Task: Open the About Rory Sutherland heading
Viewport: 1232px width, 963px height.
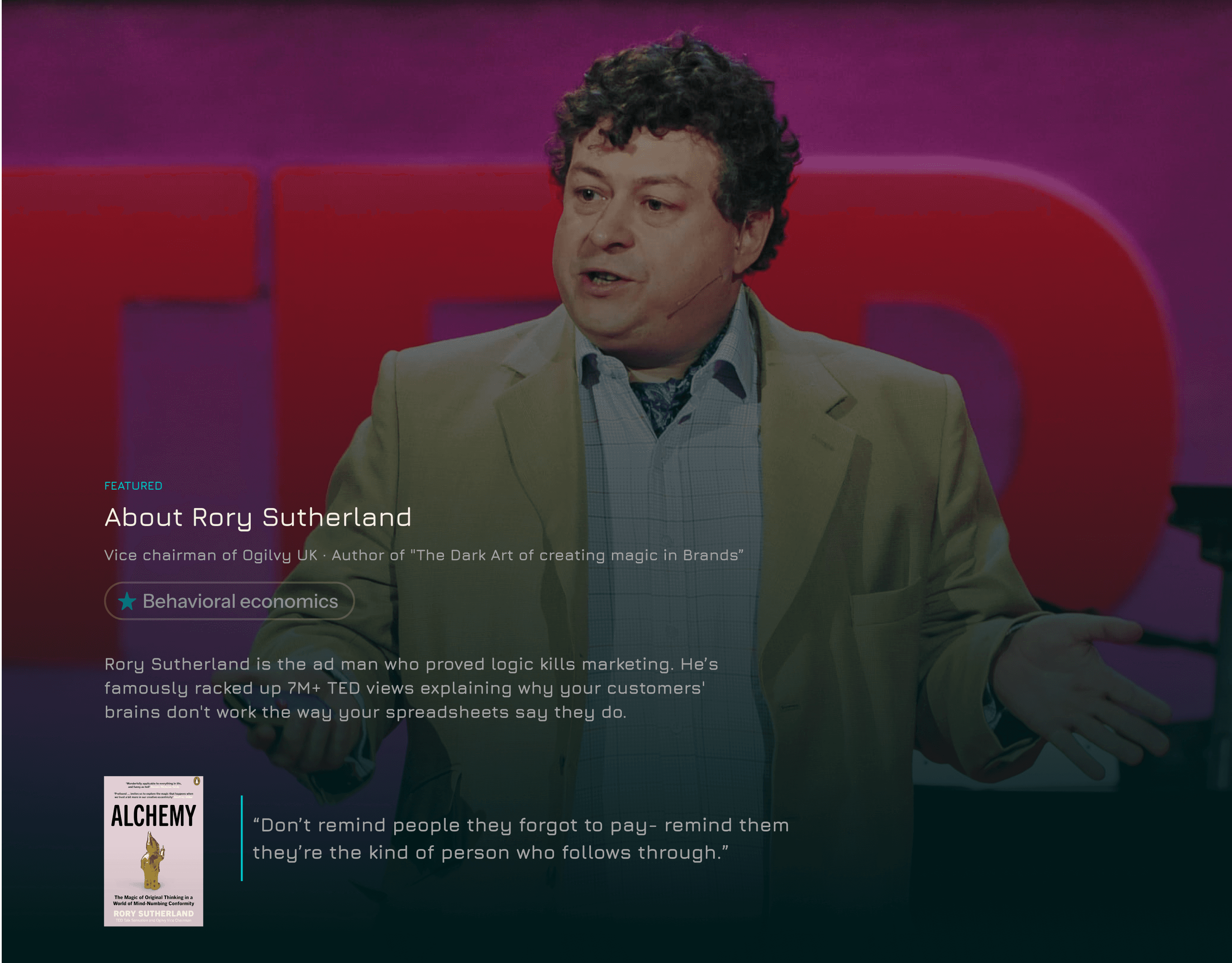Action: (258, 517)
